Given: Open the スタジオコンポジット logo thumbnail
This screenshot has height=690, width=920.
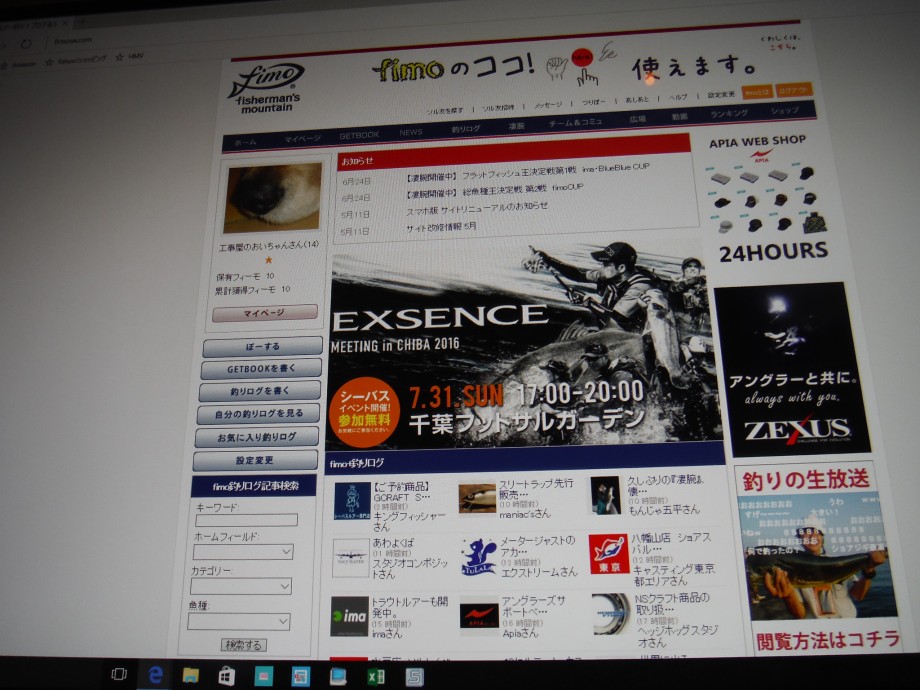Looking at the screenshot, I should click(x=350, y=559).
